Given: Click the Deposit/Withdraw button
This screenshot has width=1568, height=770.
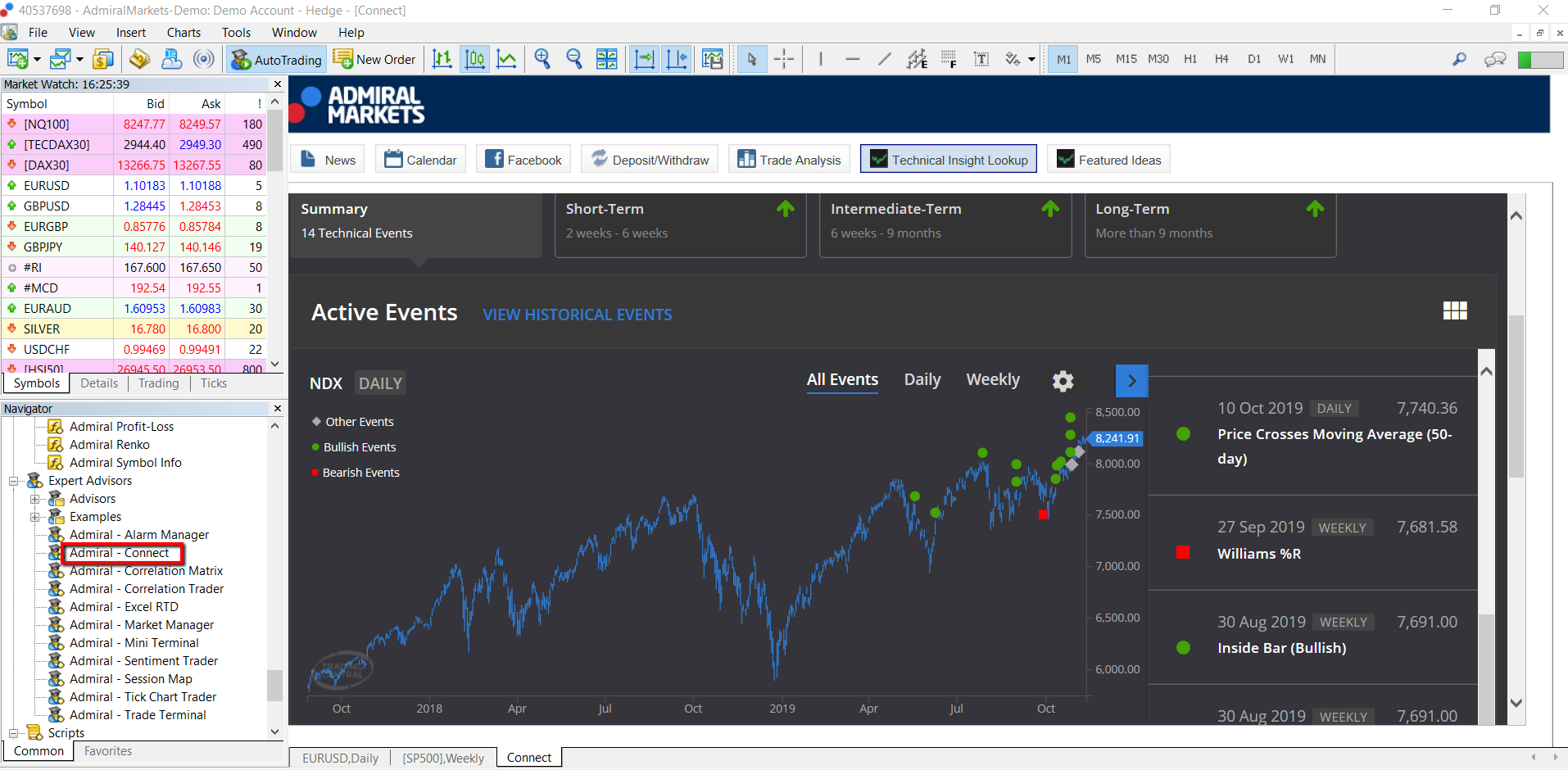Looking at the screenshot, I should [x=650, y=160].
